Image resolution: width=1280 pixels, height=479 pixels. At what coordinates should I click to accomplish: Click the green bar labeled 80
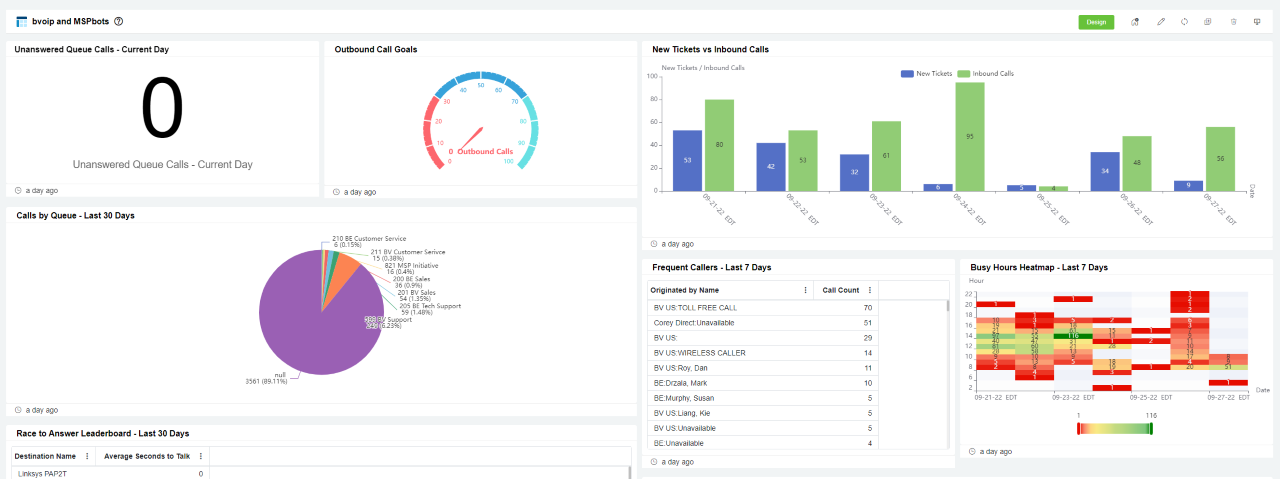coord(719,145)
